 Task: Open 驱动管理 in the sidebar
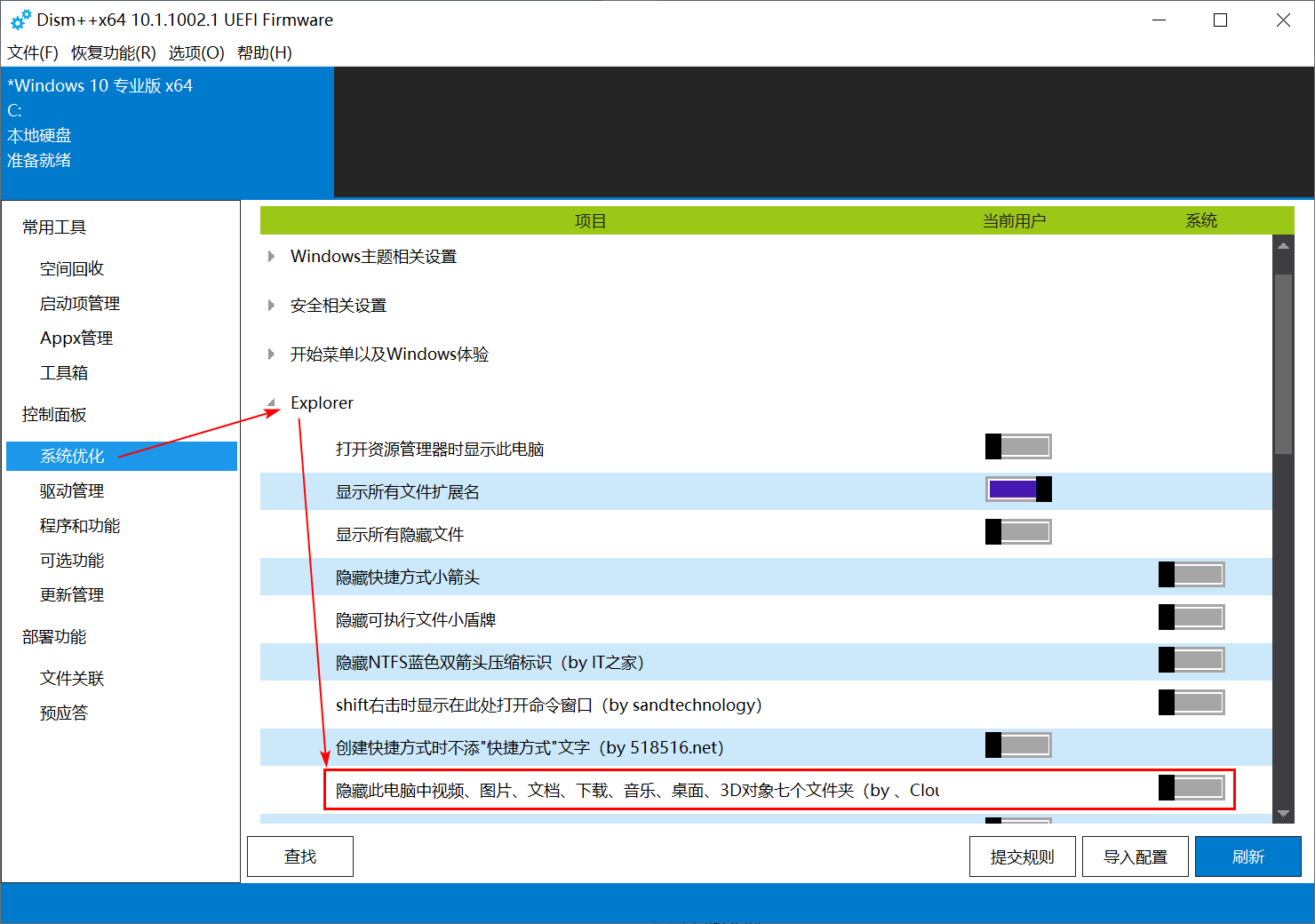(72, 490)
